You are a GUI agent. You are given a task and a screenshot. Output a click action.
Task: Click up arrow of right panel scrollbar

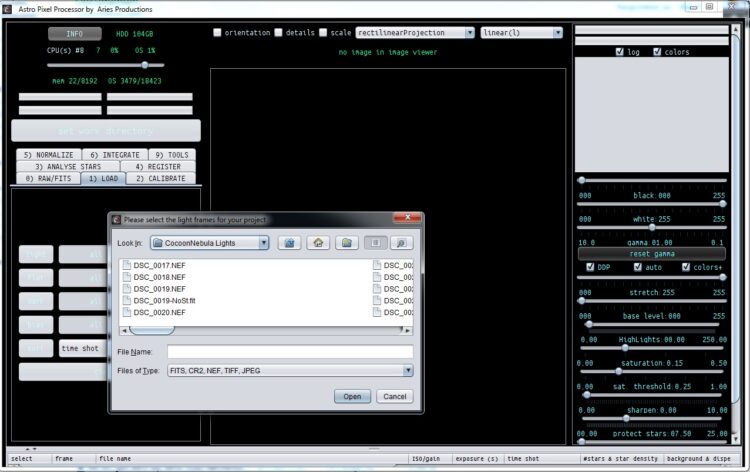pyautogui.click(x=736, y=30)
